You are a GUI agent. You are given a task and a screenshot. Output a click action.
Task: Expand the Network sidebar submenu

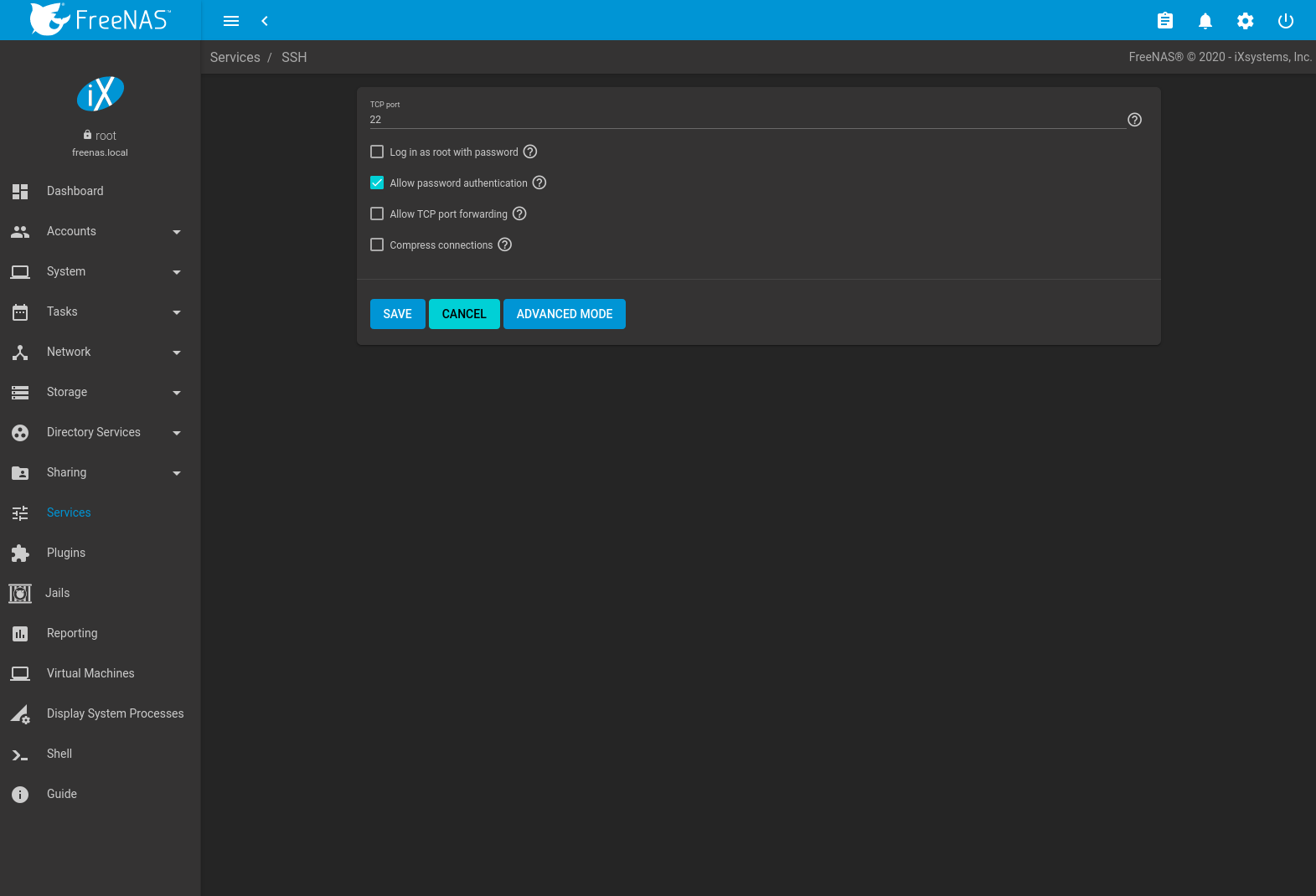pos(176,353)
